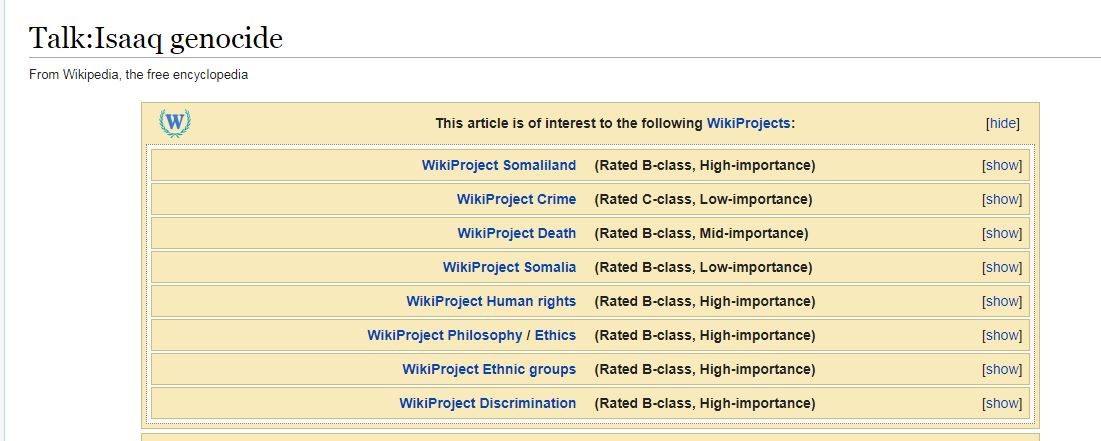Toggle show for WikiProject Human rights
Viewport: 1101px width, 441px height.
(1002, 301)
